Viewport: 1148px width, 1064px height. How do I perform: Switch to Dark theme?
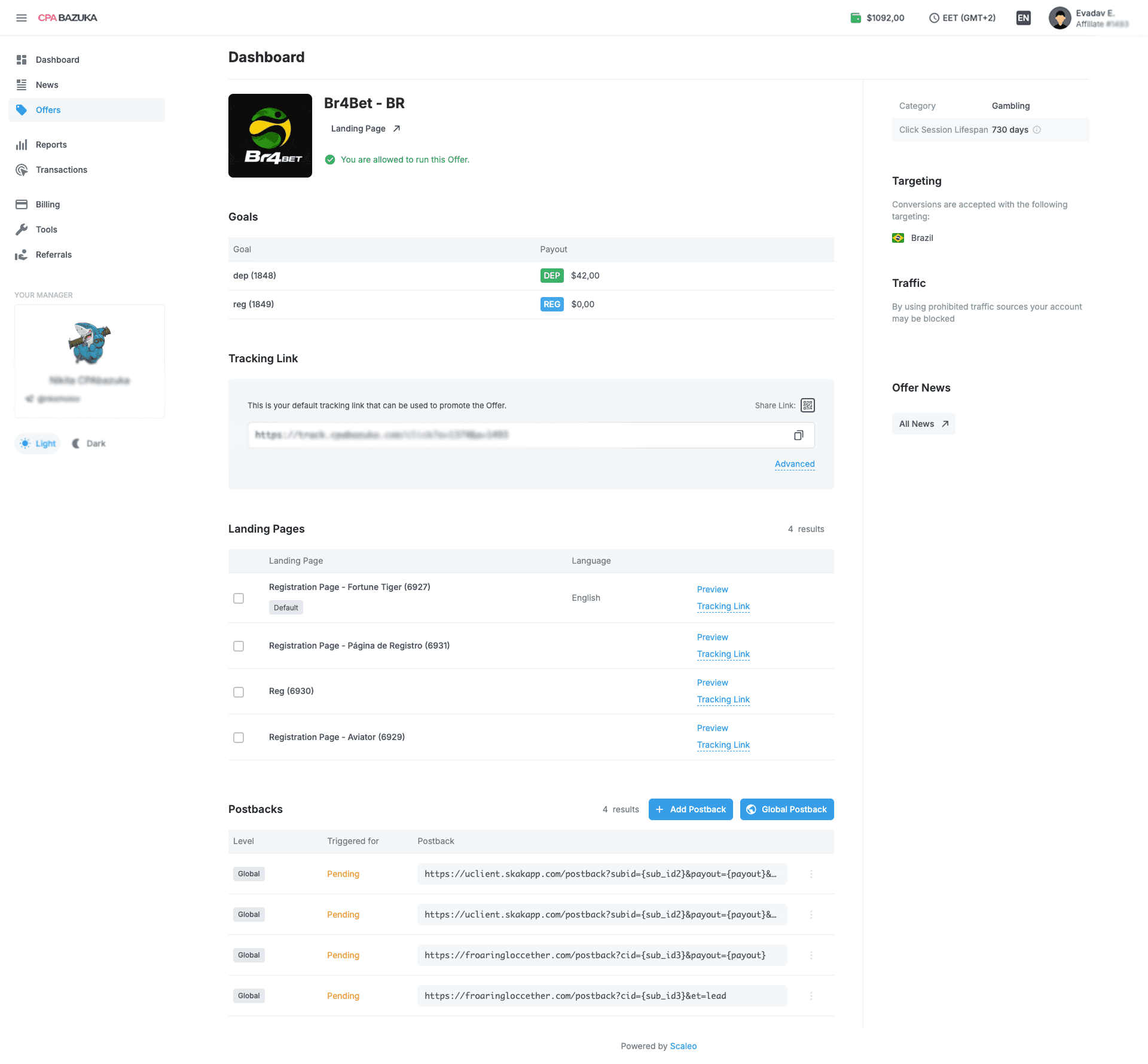(x=88, y=444)
